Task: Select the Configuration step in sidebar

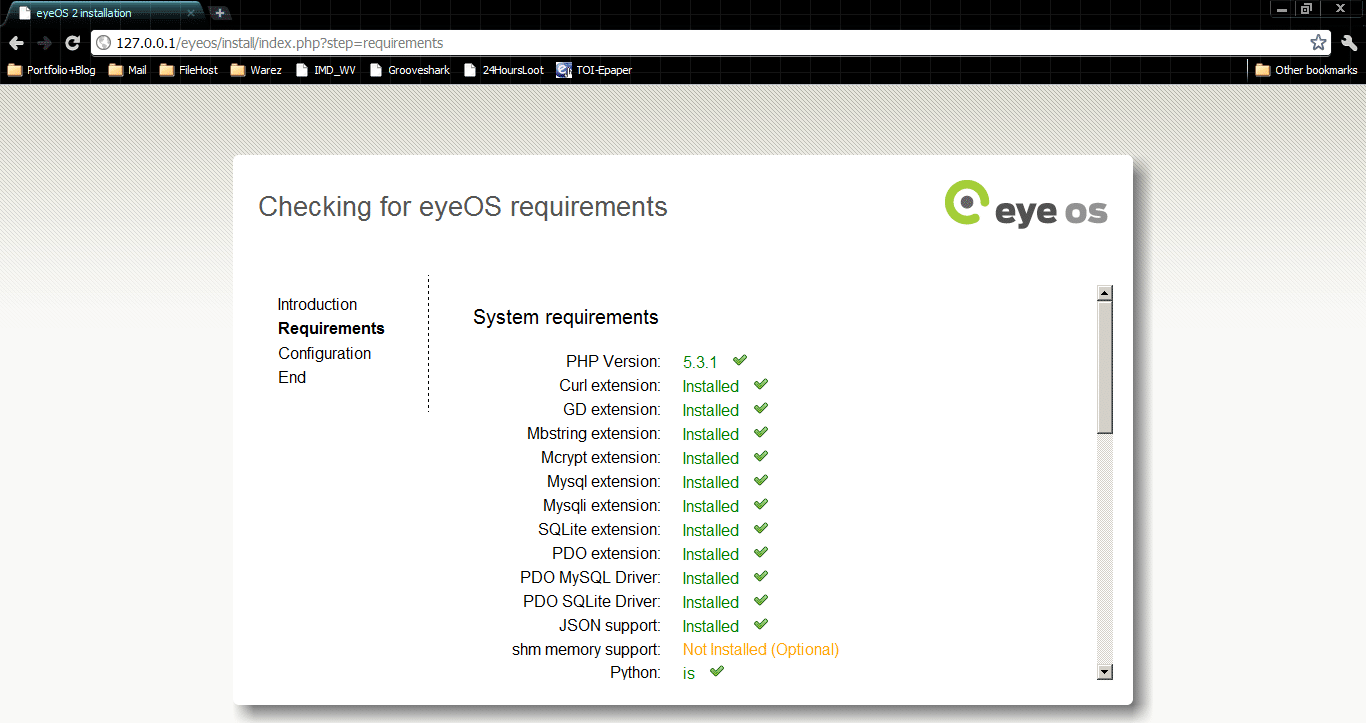Action: pyautogui.click(x=324, y=353)
